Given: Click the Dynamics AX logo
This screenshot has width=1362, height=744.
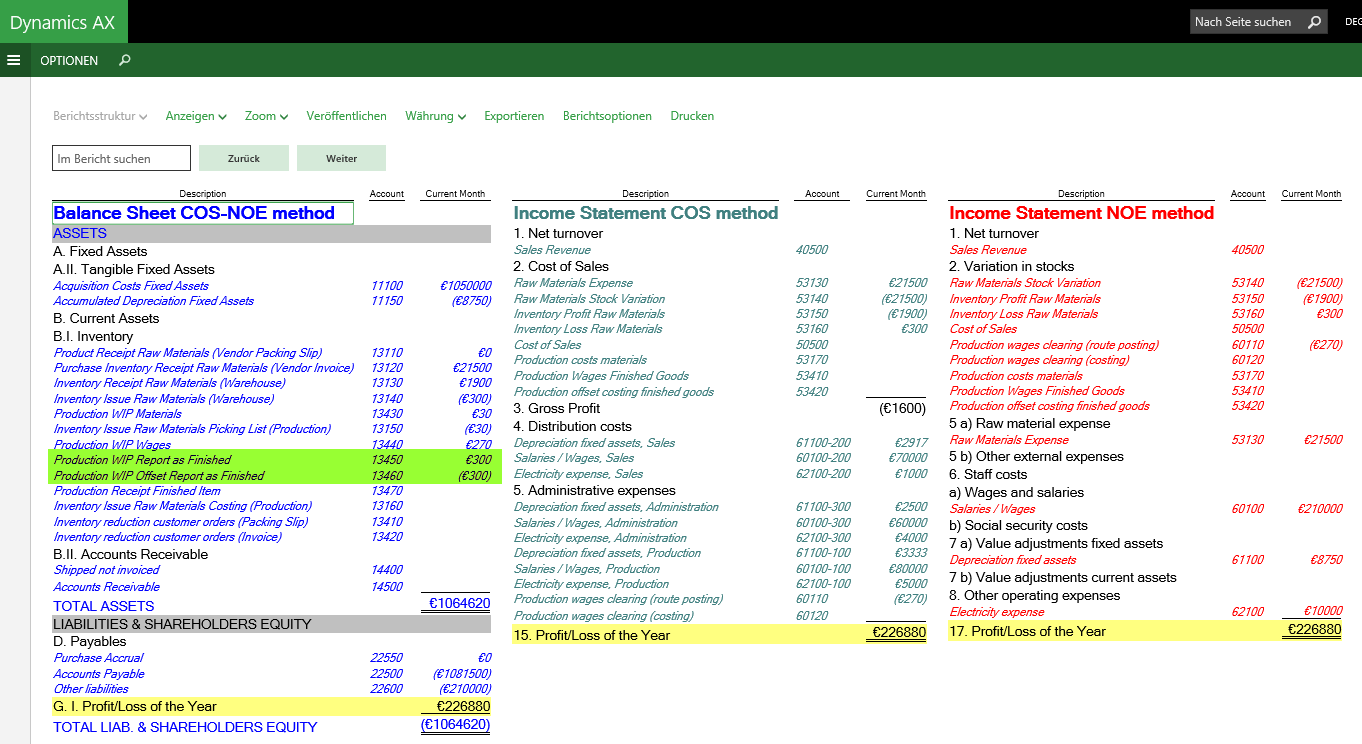Looking at the screenshot, I should point(63,22).
